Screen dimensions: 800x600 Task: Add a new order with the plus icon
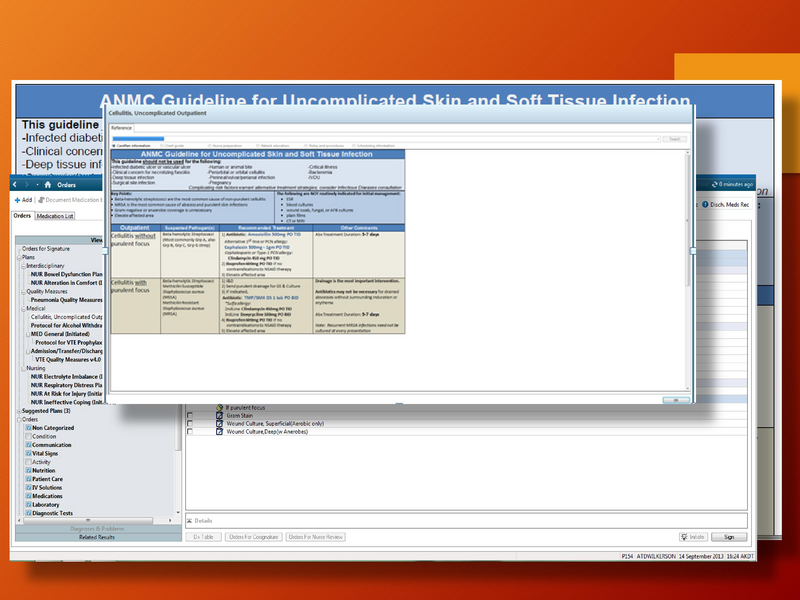pos(18,200)
